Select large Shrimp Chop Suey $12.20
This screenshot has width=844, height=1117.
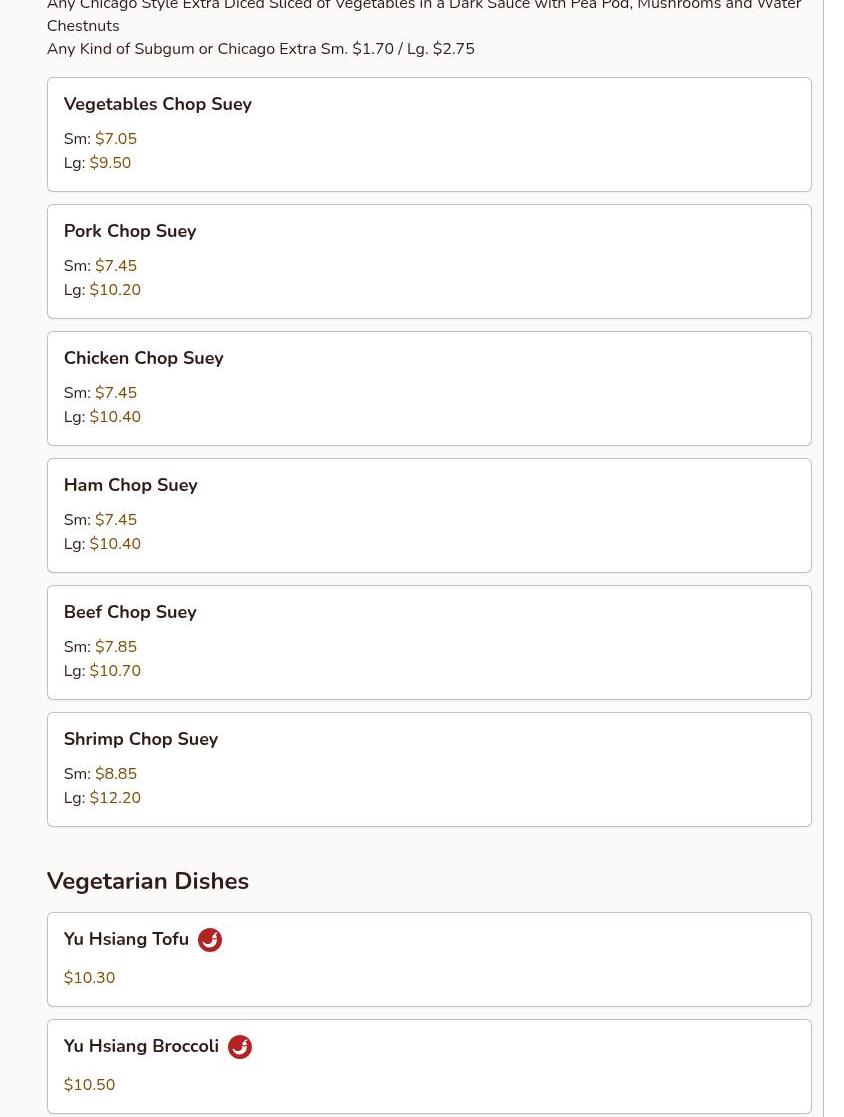(115, 797)
